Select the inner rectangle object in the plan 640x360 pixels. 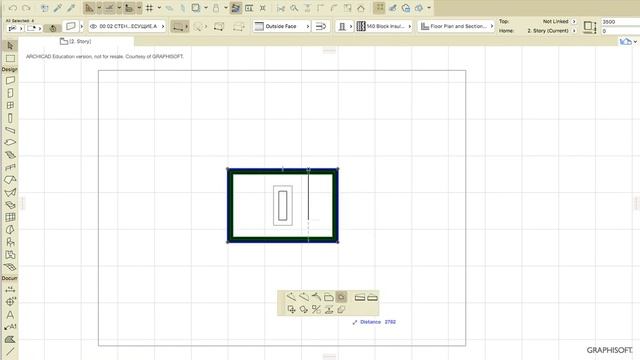[x=282, y=205]
